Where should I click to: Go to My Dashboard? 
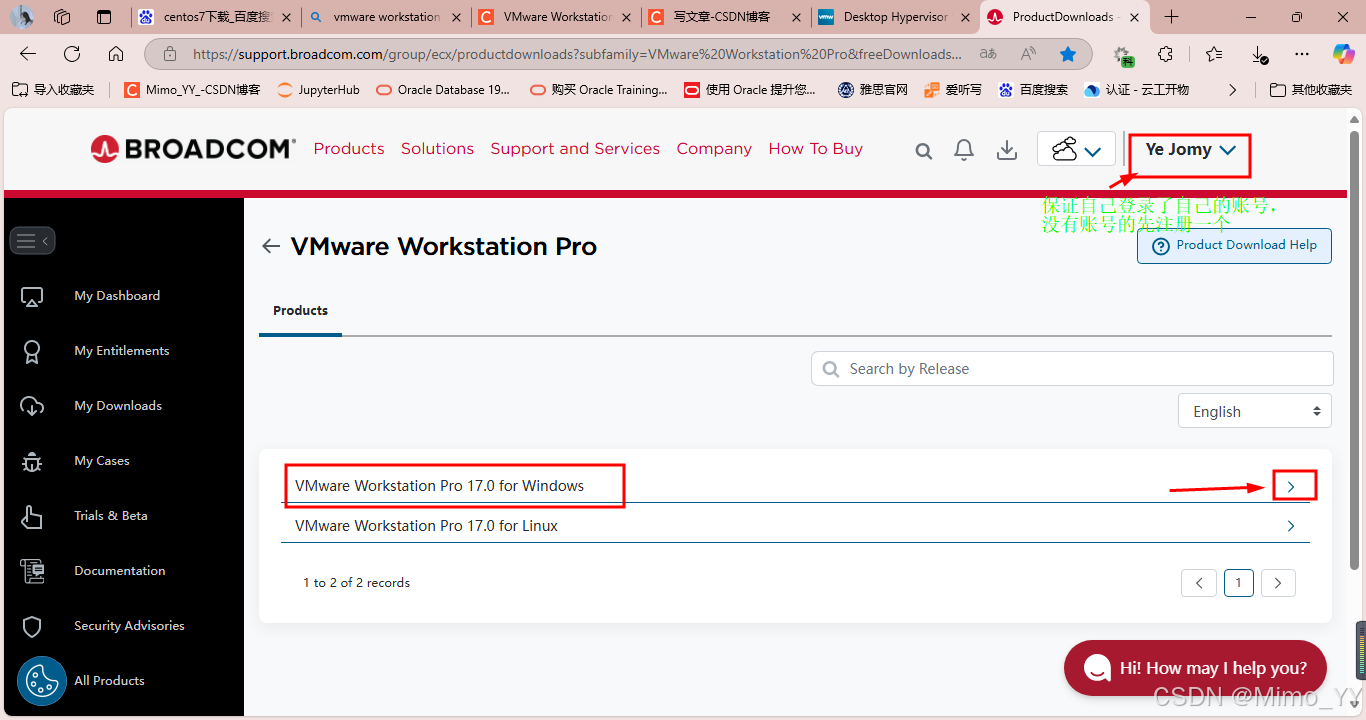[117, 296]
